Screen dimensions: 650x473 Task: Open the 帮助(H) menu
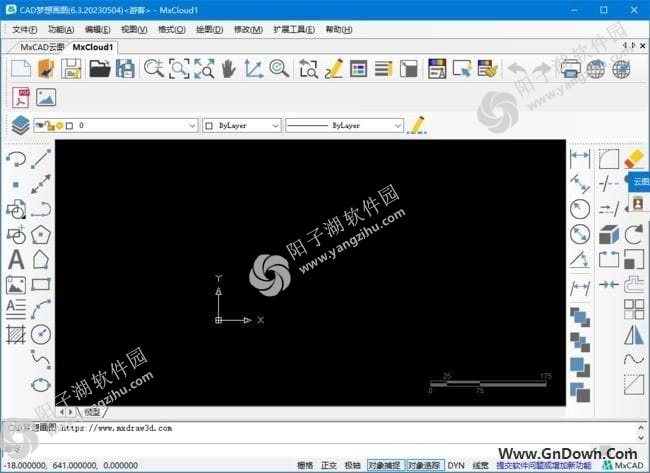(x=339, y=29)
